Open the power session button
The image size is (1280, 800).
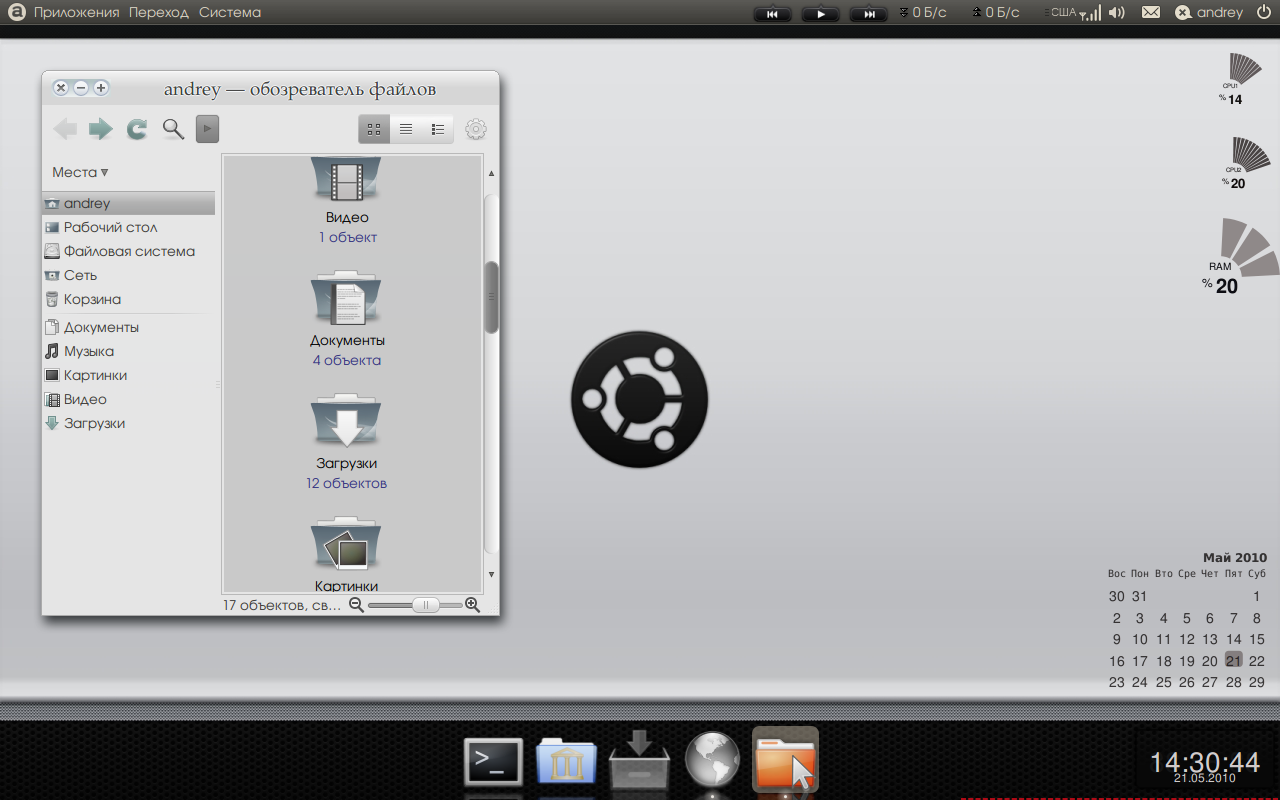coord(1262,12)
